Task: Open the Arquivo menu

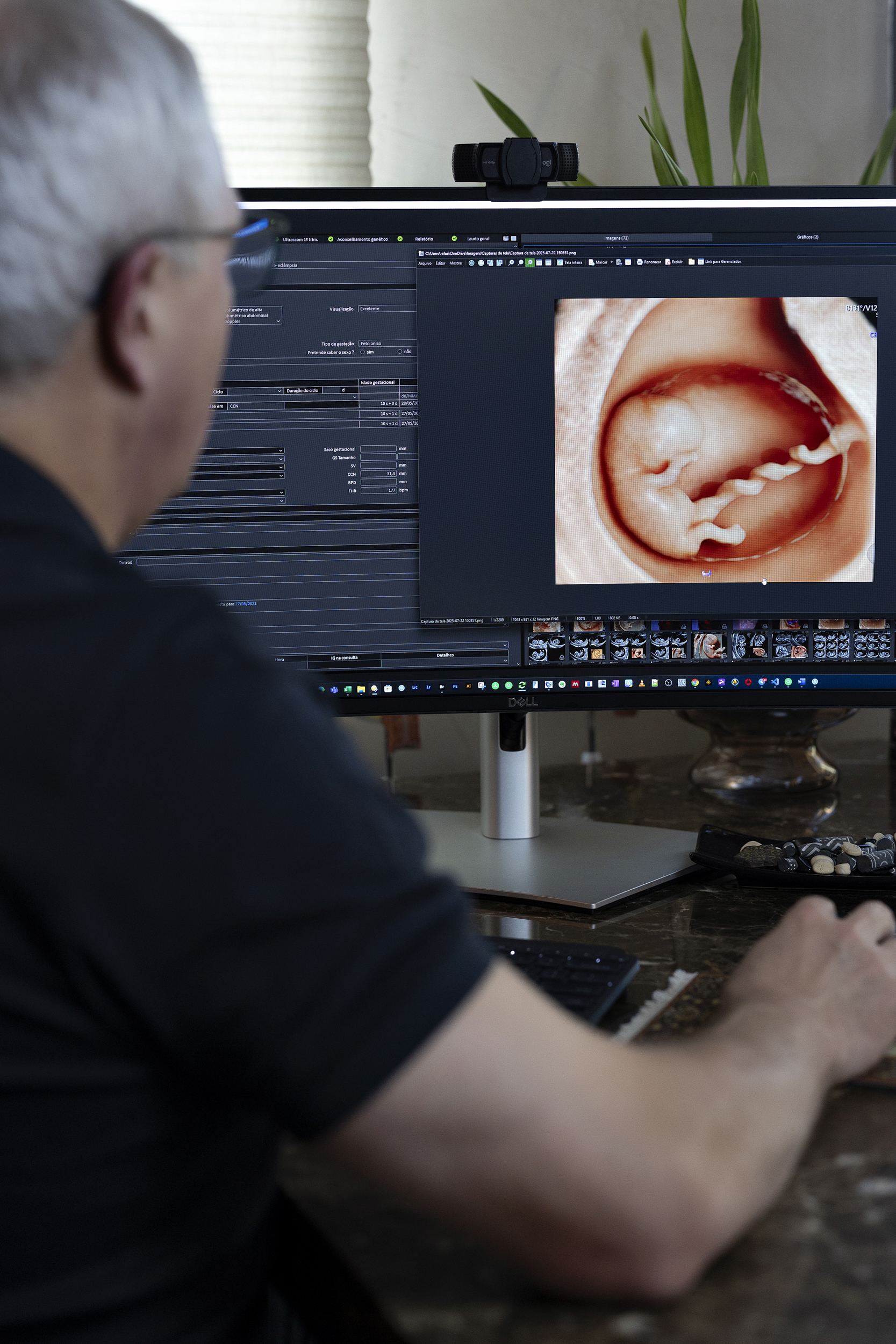Action: click(x=425, y=262)
